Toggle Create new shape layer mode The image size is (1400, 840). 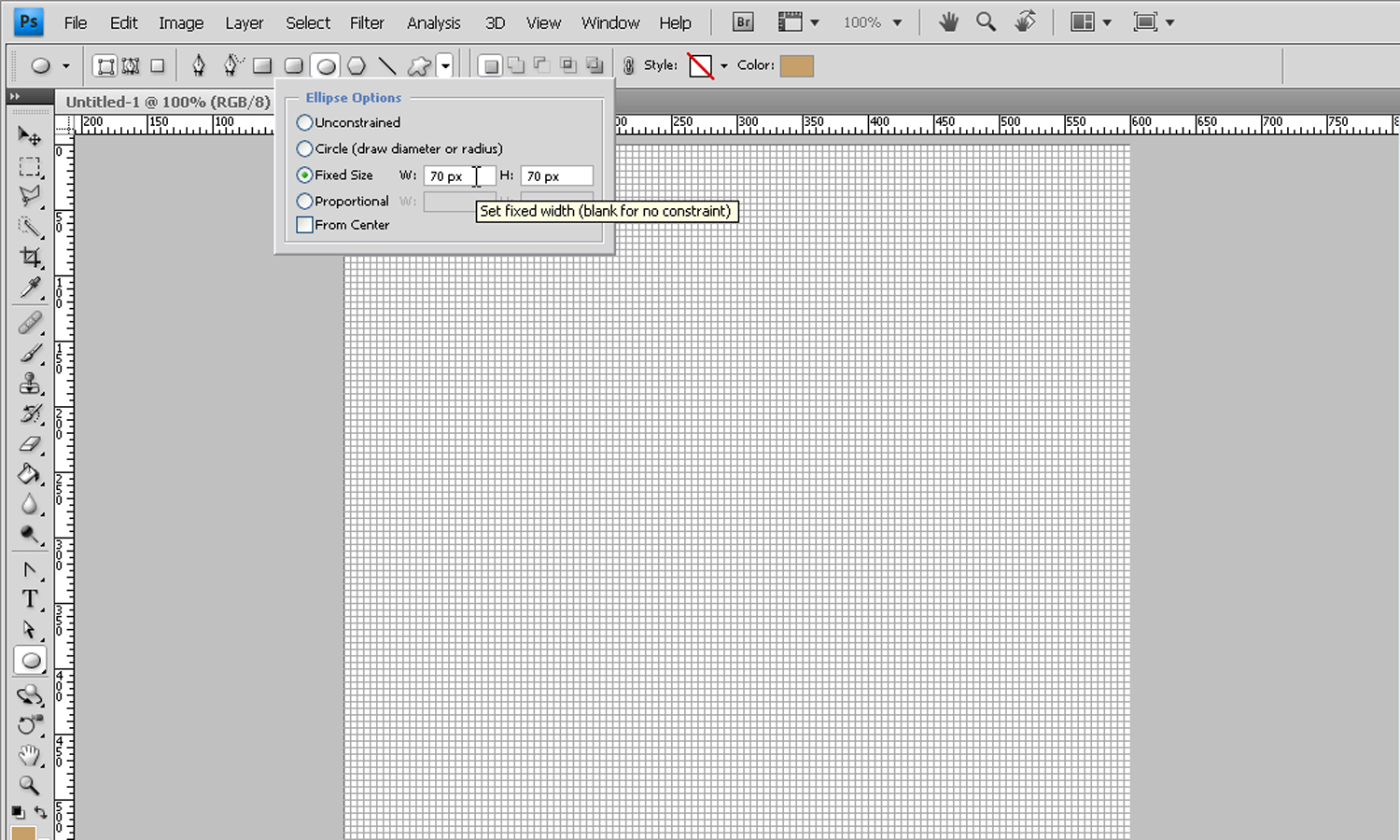click(x=490, y=65)
